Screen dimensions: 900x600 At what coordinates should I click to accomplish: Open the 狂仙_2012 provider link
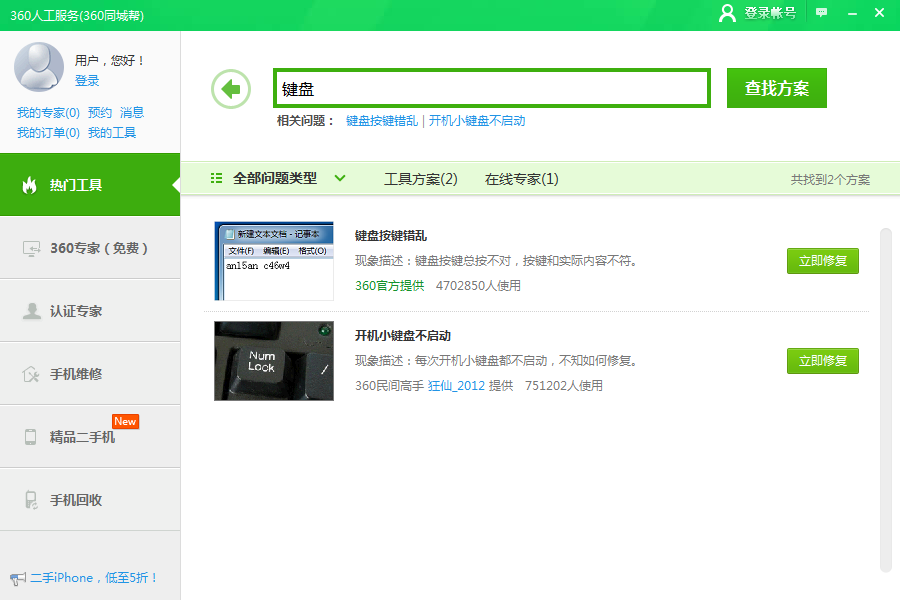click(455, 386)
